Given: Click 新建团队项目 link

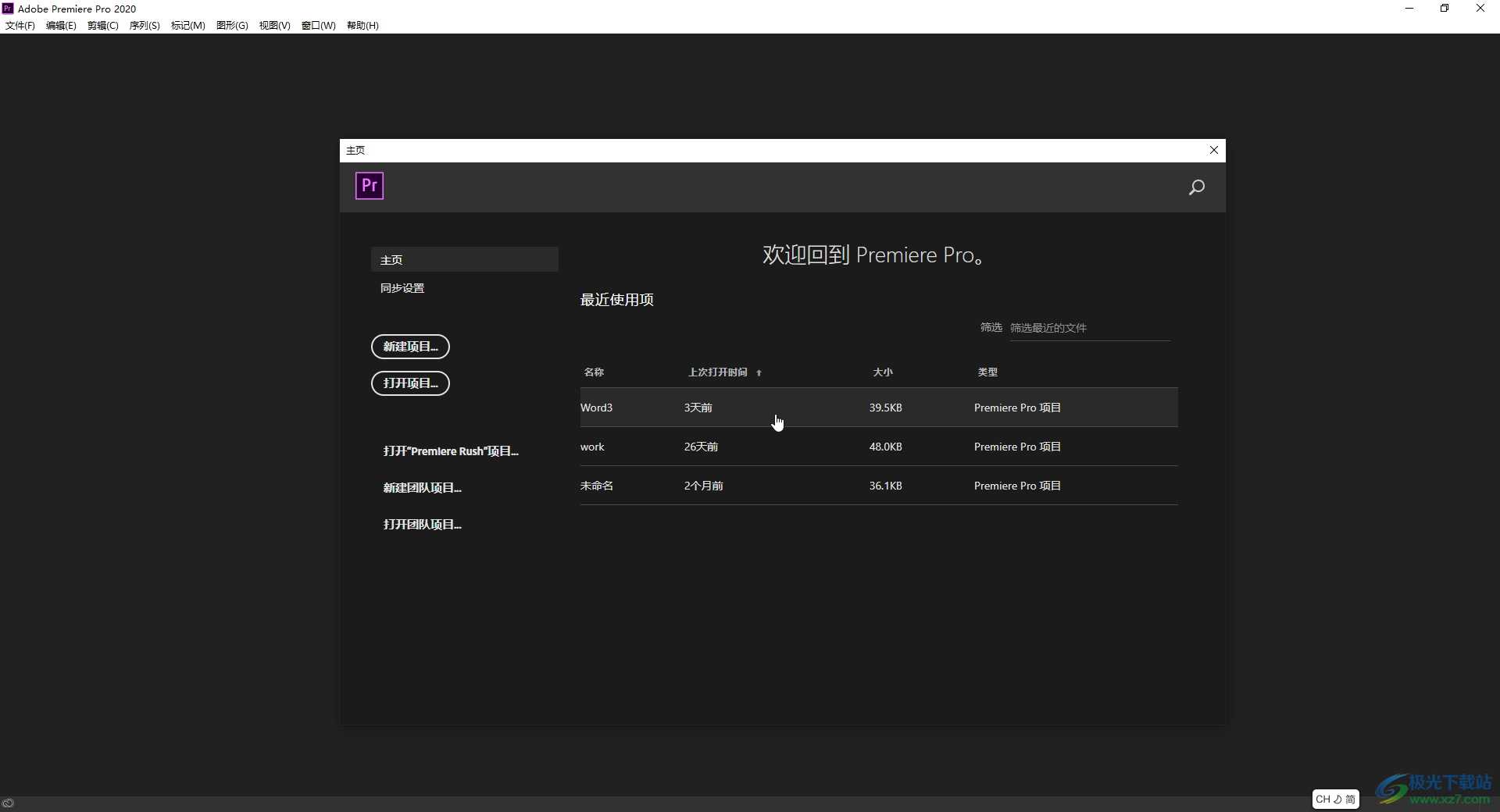Looking at the screenshot, I should tap(422, 488).
